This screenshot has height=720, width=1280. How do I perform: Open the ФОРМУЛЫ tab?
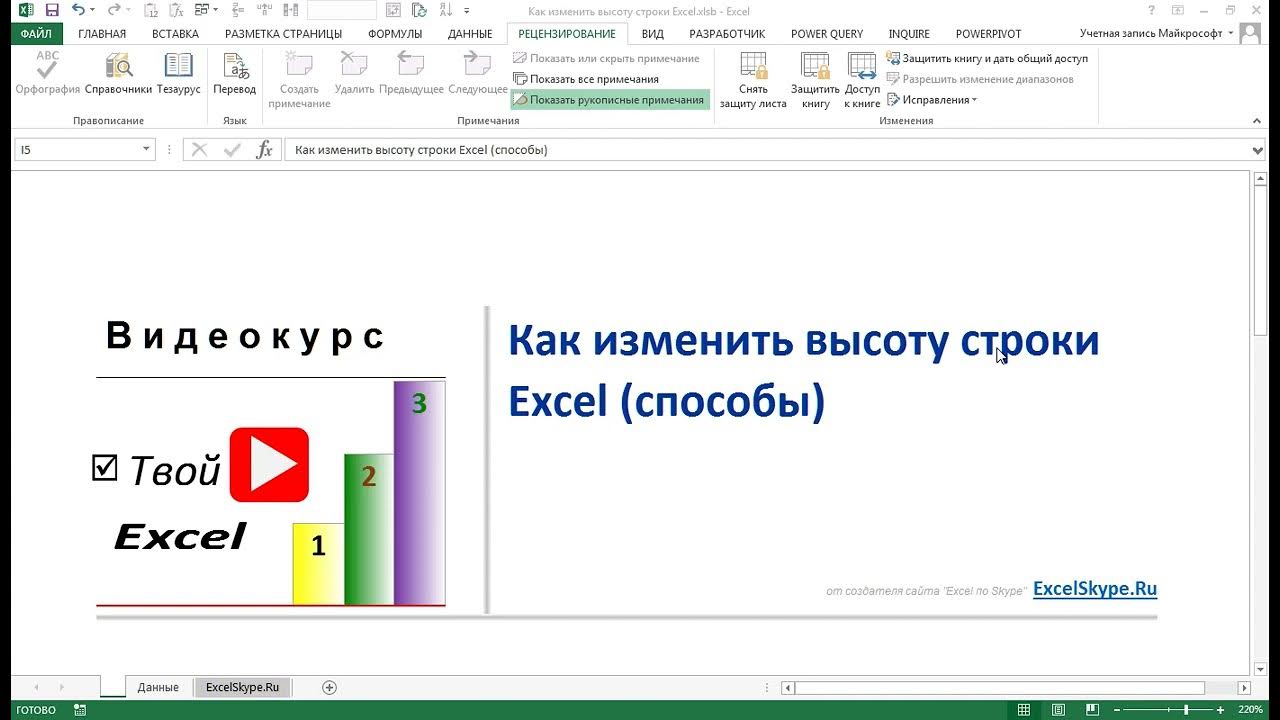[395, 34]
